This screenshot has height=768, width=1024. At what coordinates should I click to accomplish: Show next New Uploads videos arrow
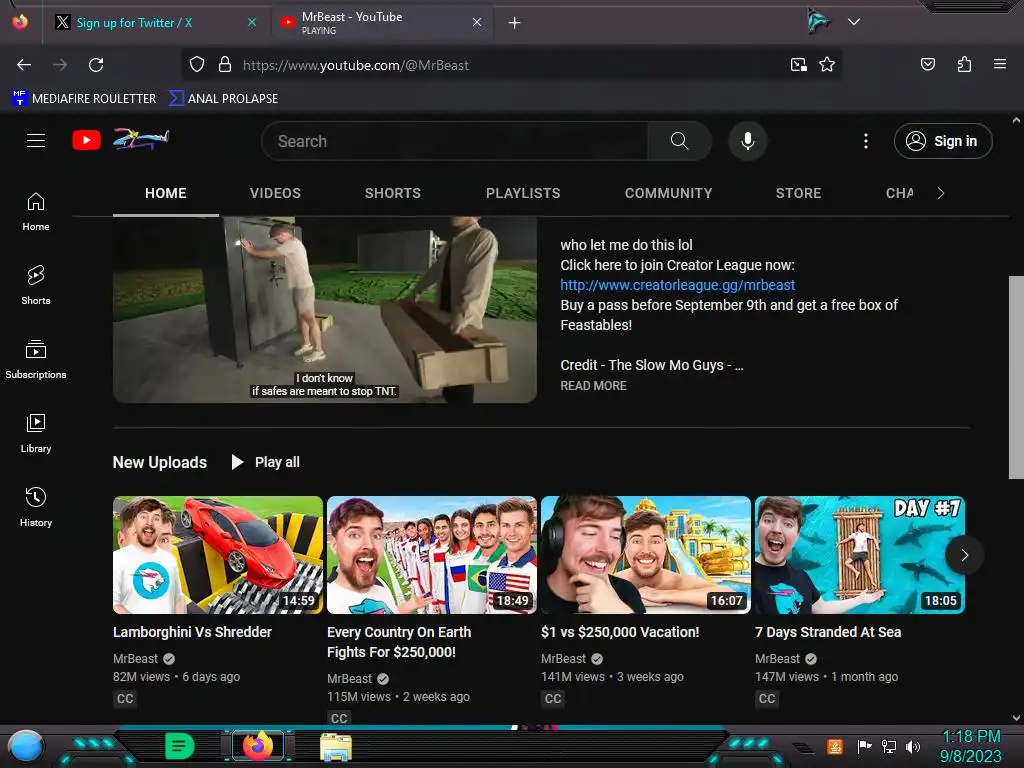pyautogui.click(x=965, y=555)
